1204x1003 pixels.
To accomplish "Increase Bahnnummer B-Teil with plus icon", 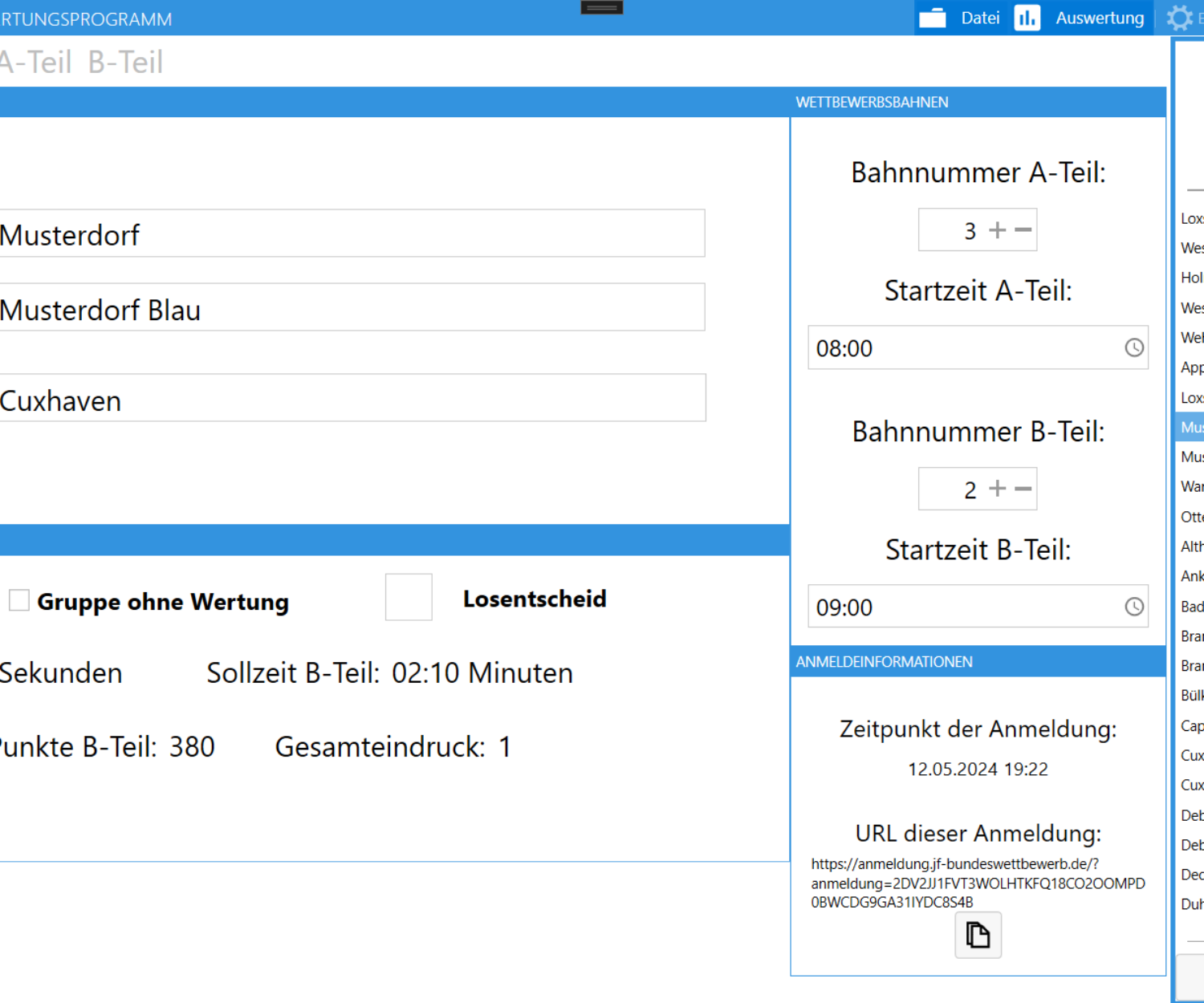I will [x=997, y=489].
